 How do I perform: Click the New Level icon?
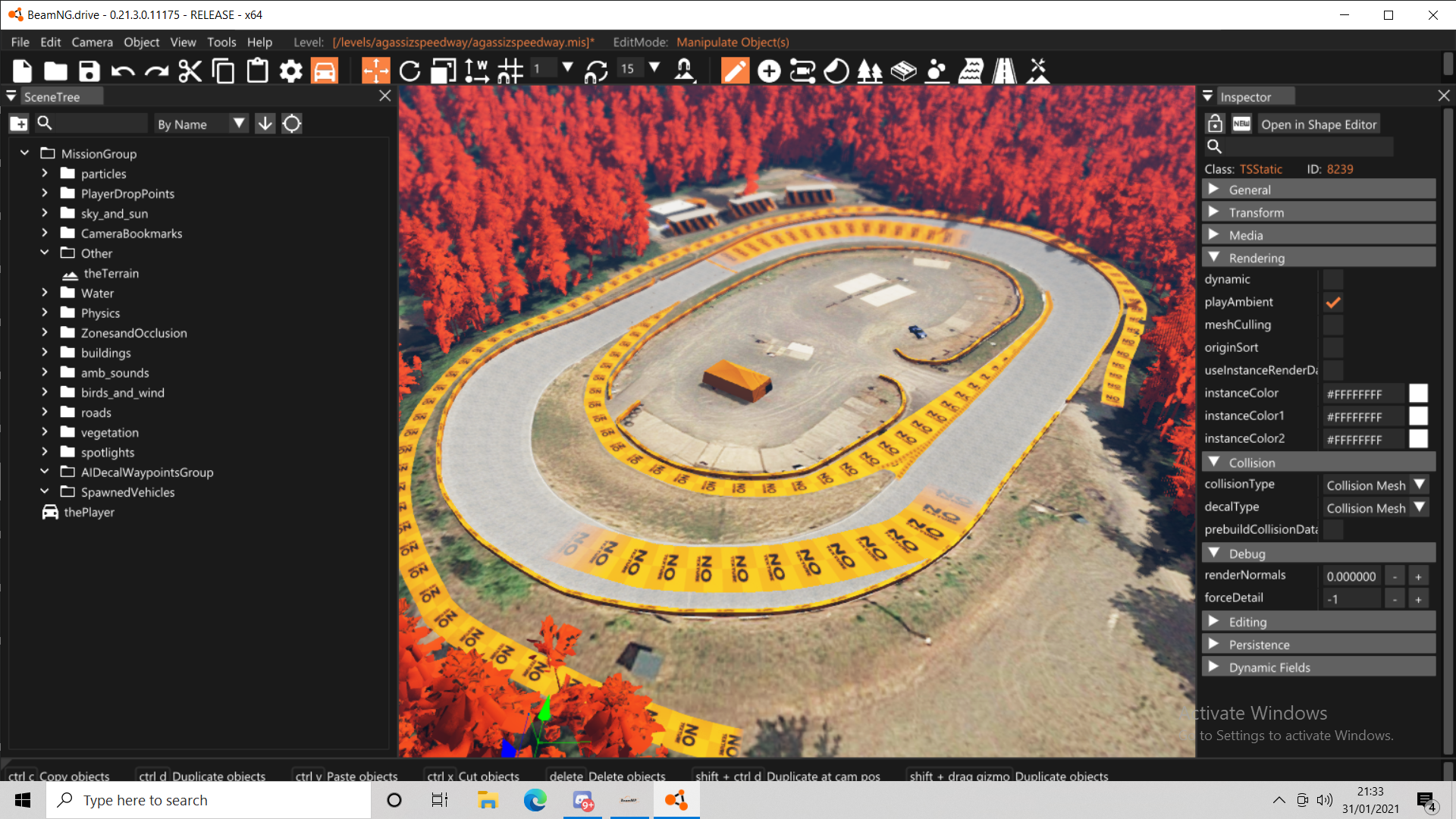[x=23, y=71]
